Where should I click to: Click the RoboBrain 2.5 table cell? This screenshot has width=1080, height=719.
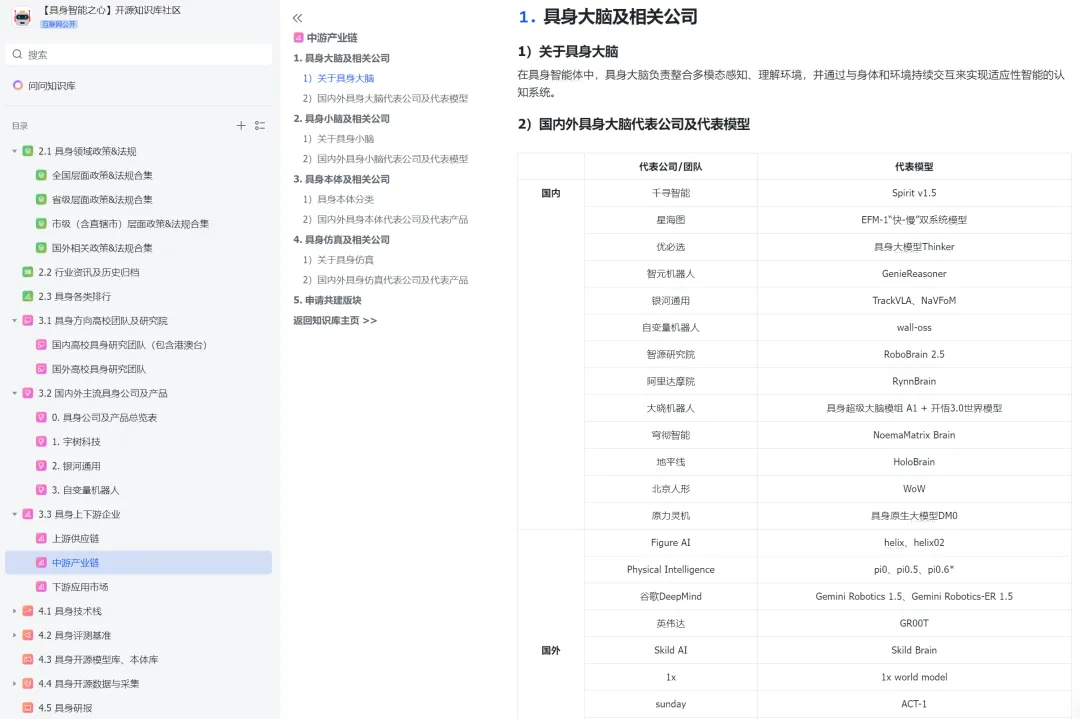pos(914,354)
